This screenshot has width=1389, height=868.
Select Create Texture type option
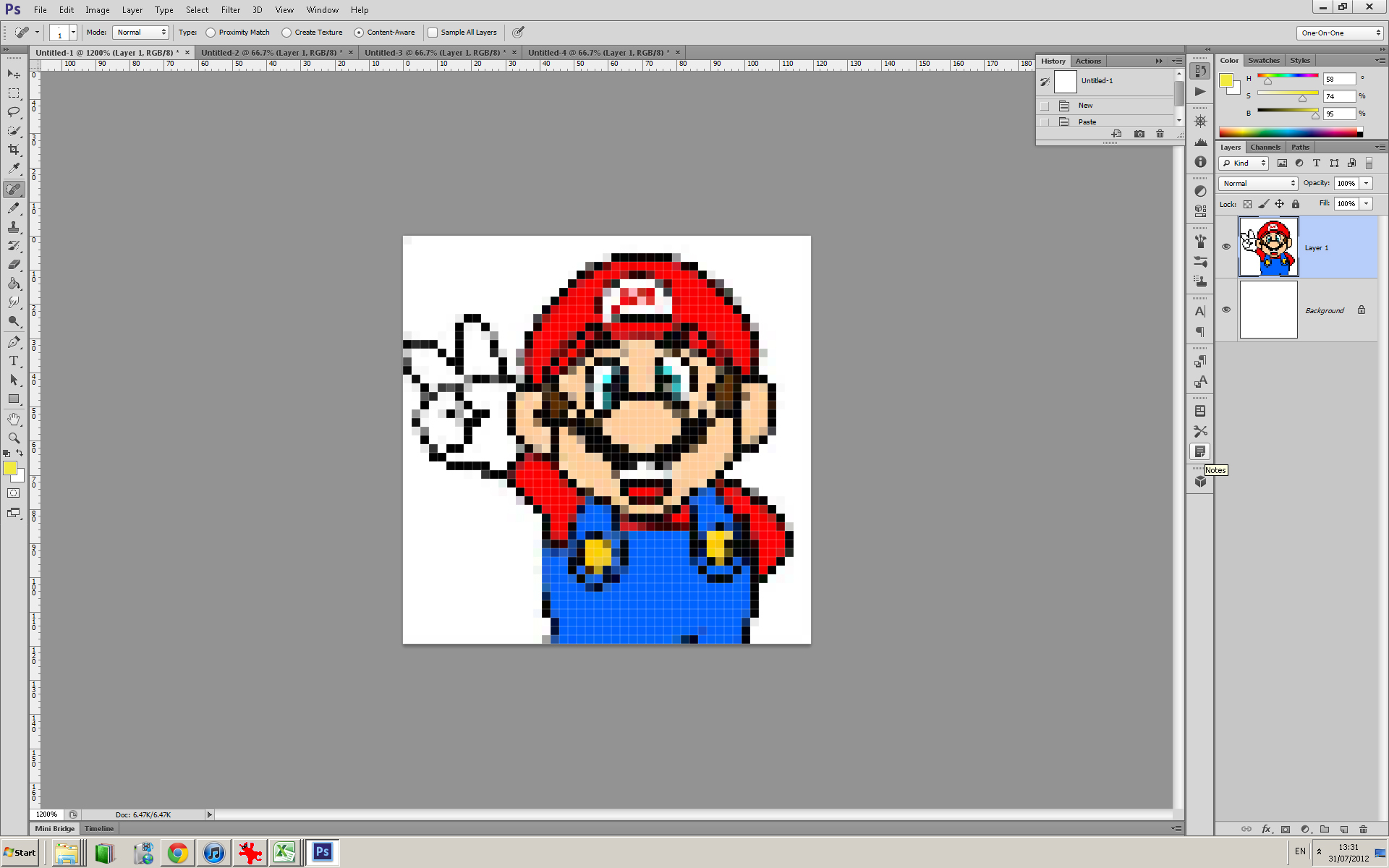tap(286, 33)
